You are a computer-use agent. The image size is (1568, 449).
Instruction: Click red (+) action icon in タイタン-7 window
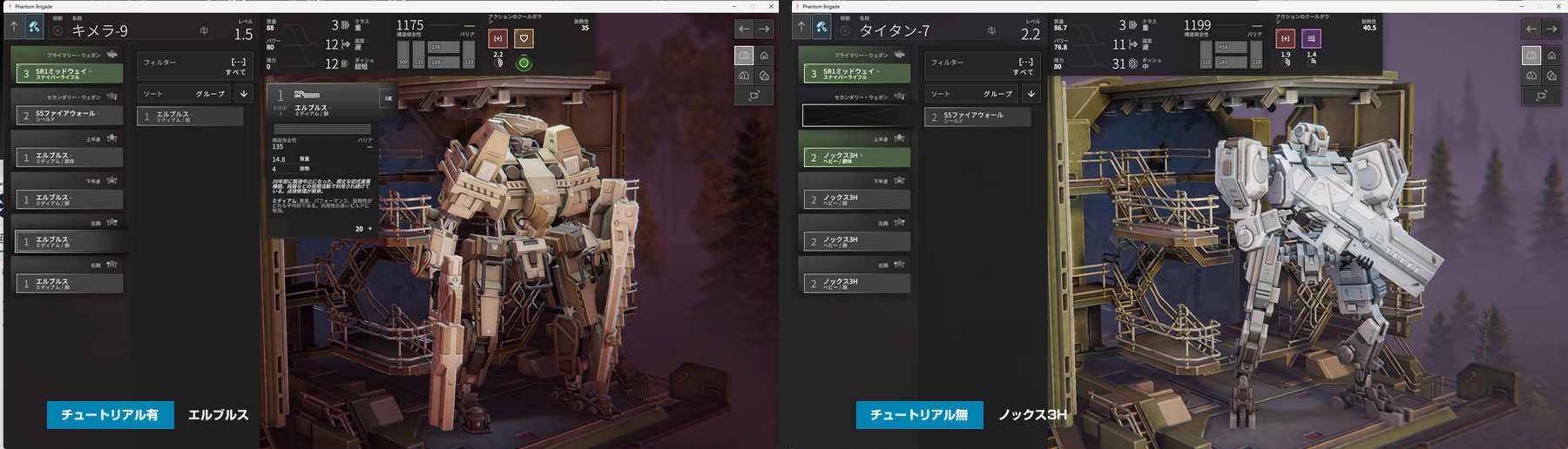coord(1286,38)
